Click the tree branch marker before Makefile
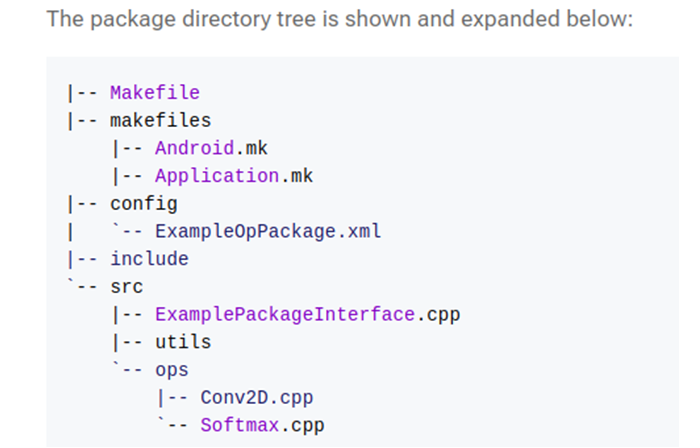The image size is (700, 448). [82, 93]
